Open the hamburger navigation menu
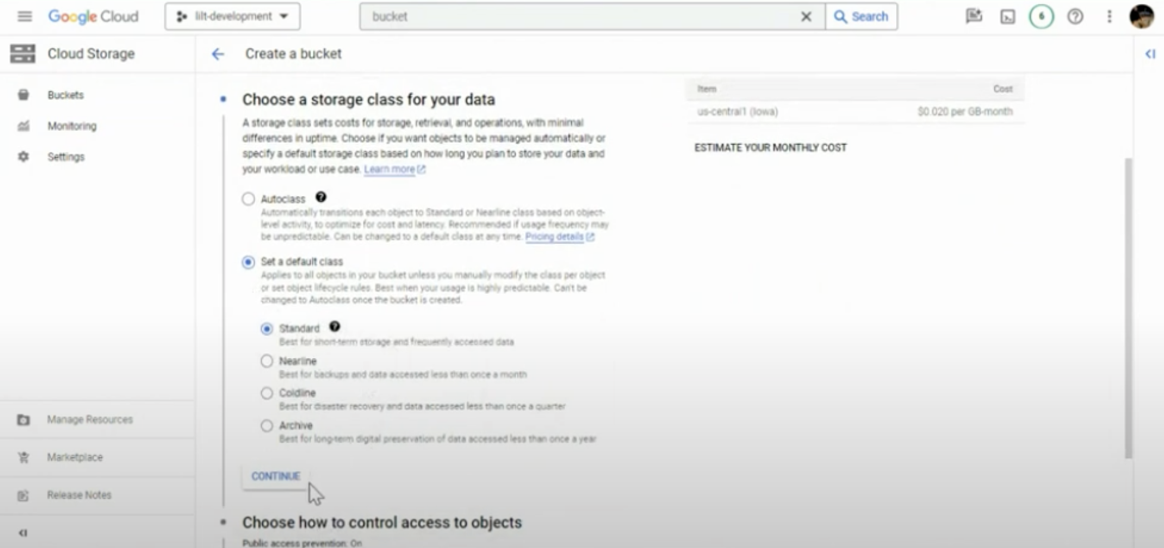 point(24,16)
